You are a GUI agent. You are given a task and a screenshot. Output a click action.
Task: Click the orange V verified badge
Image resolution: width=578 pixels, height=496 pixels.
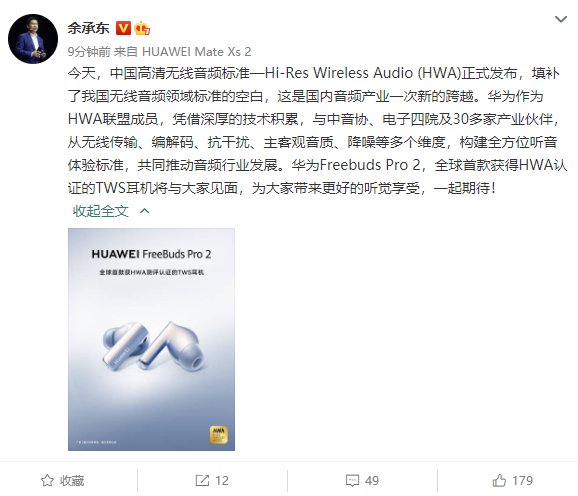[123, 28]
